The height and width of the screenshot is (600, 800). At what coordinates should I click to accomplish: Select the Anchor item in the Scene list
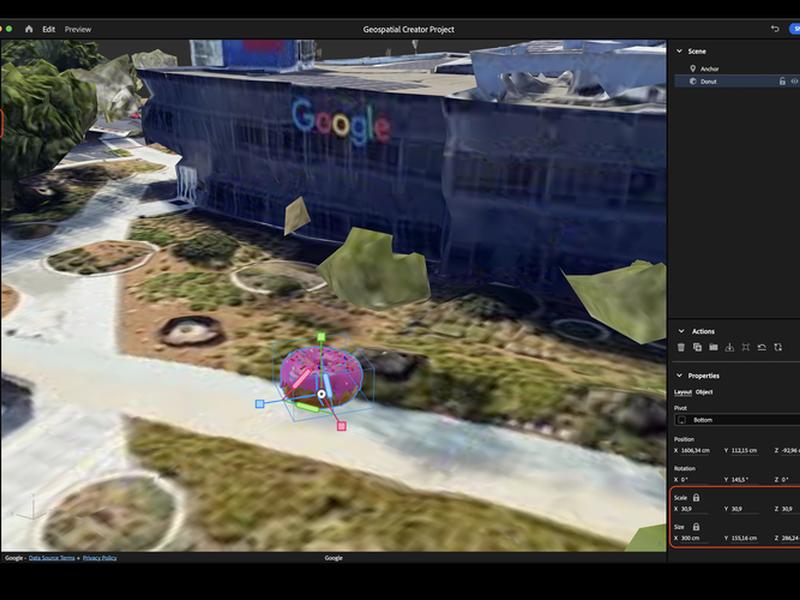(x=709, y=68)
